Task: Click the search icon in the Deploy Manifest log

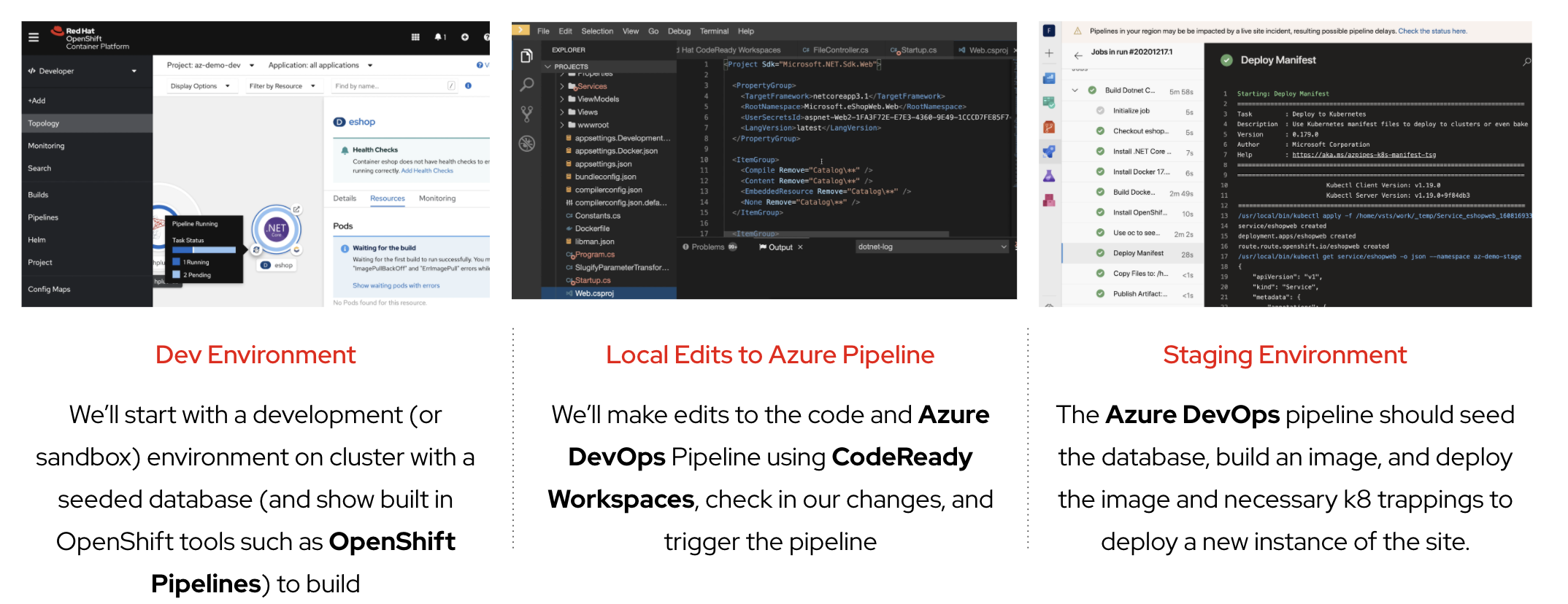Action: 1526,62
